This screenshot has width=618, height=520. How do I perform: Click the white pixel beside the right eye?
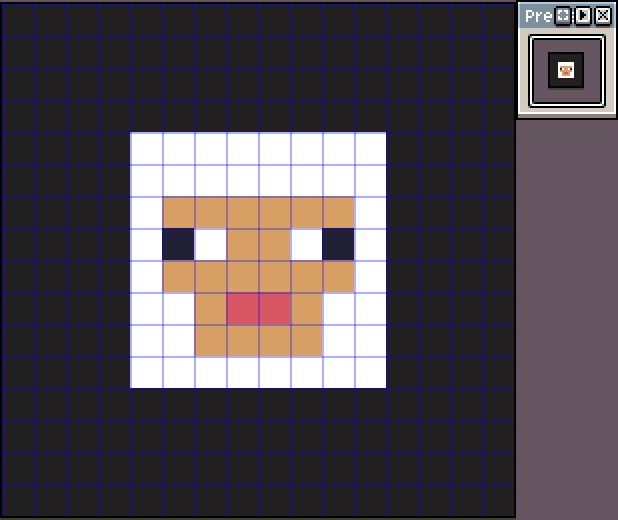tap(306, 244)
